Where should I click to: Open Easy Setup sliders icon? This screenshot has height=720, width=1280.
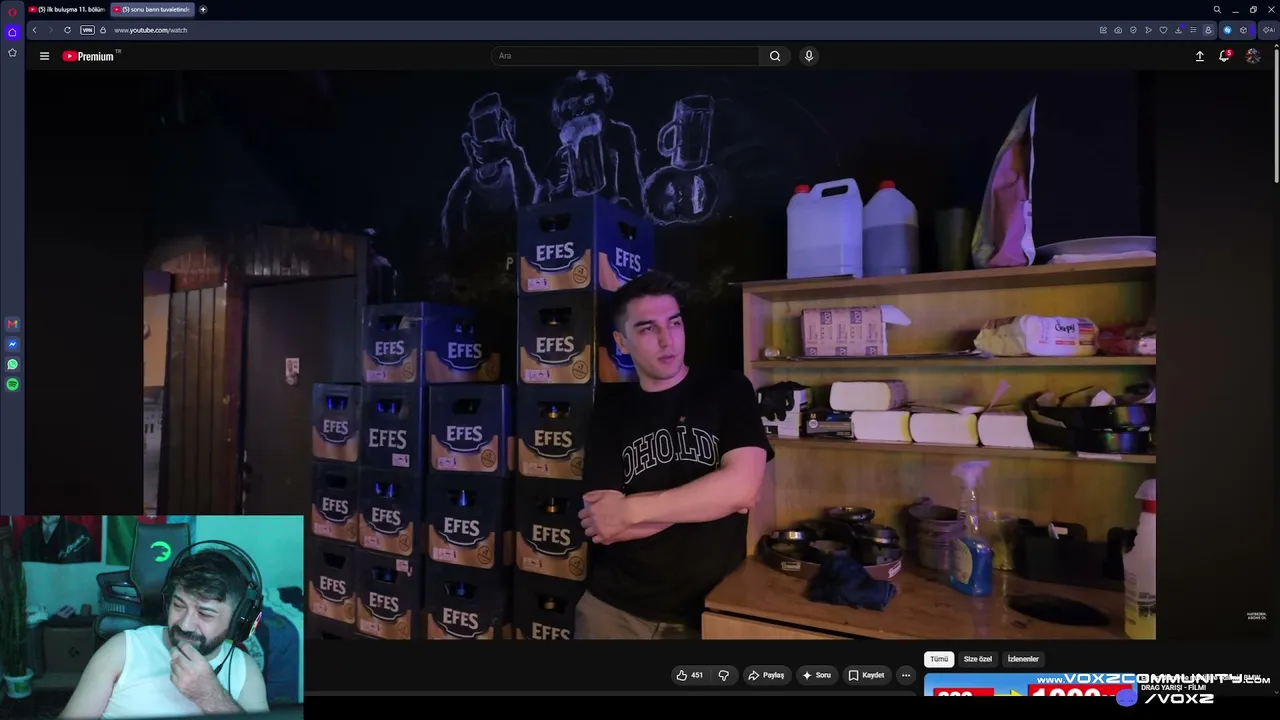tap(1193, 30)
